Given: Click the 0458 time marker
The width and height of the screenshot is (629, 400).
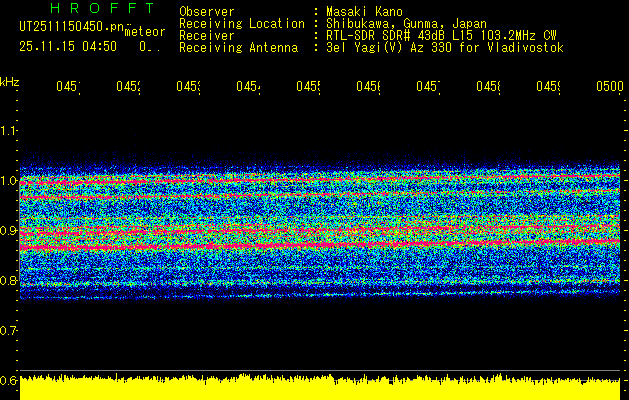Looking at the screenshot, I should pos(489,86).
